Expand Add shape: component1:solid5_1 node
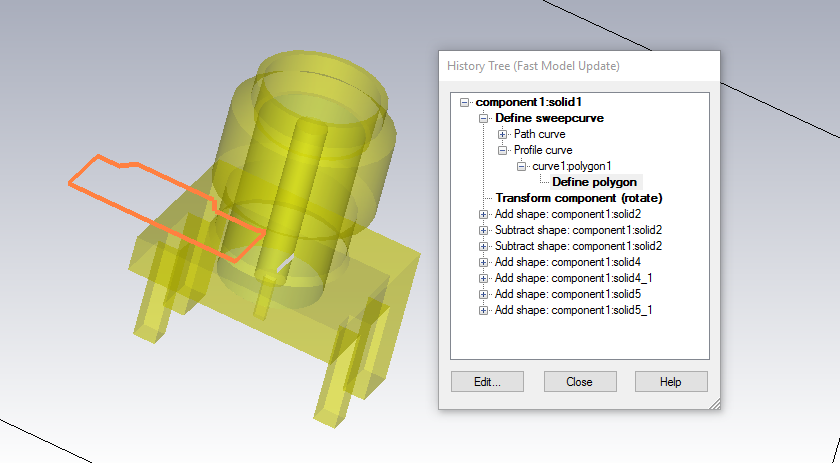840x463 pixels. click(483, 310)
